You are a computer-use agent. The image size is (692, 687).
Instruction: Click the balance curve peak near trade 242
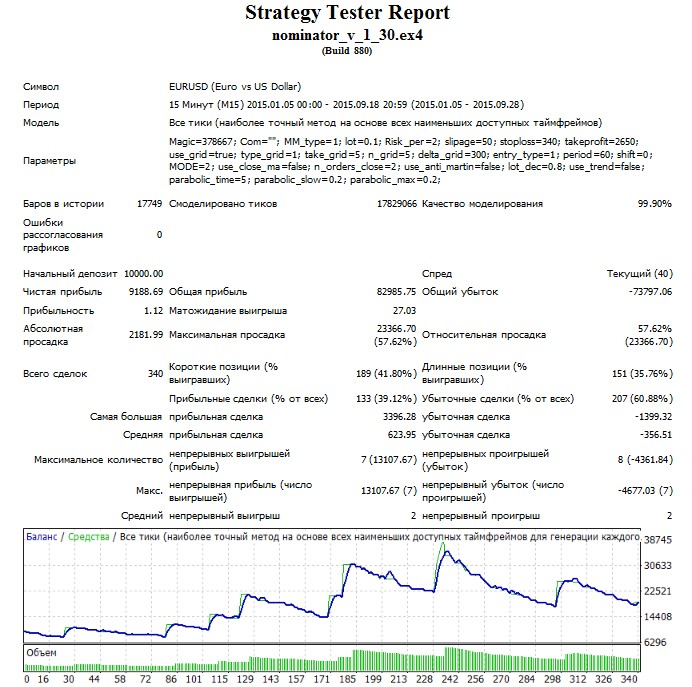447,552
